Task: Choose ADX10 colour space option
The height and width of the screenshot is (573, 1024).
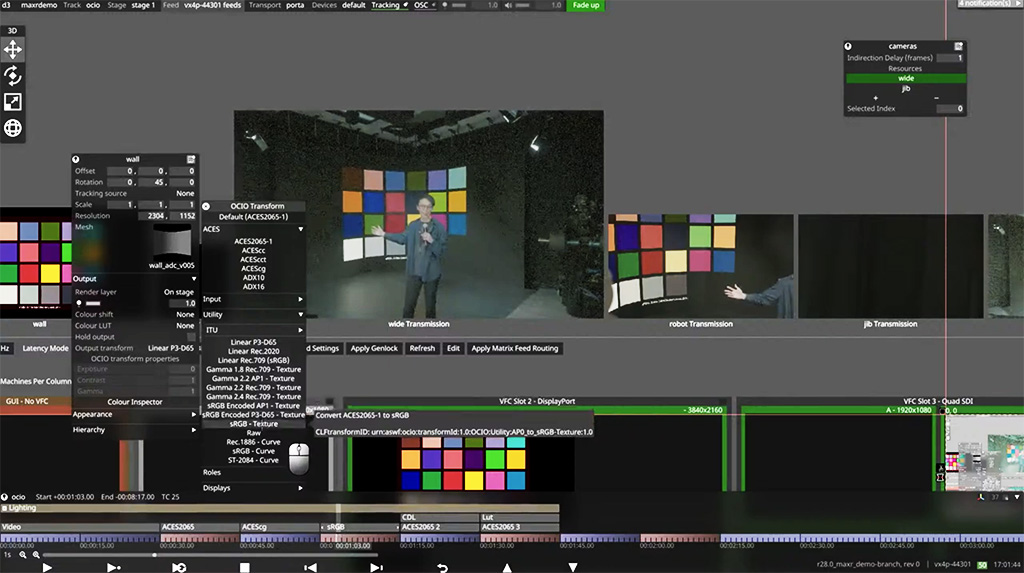Action: (x=253, y=278)
